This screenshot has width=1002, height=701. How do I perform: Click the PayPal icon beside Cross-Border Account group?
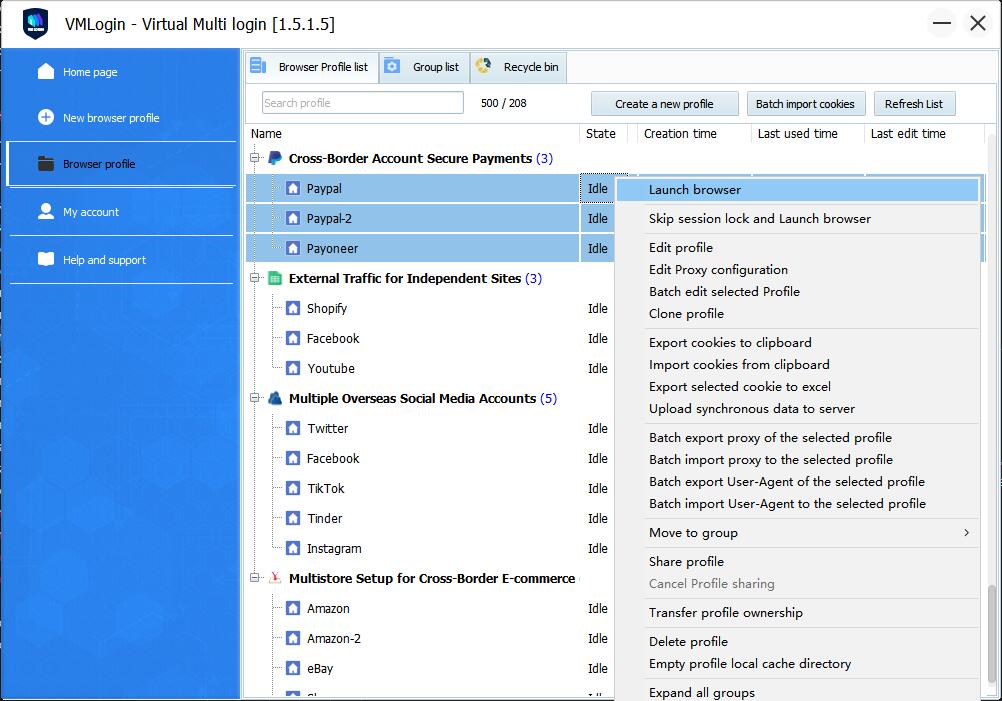(x=275, y=158)
